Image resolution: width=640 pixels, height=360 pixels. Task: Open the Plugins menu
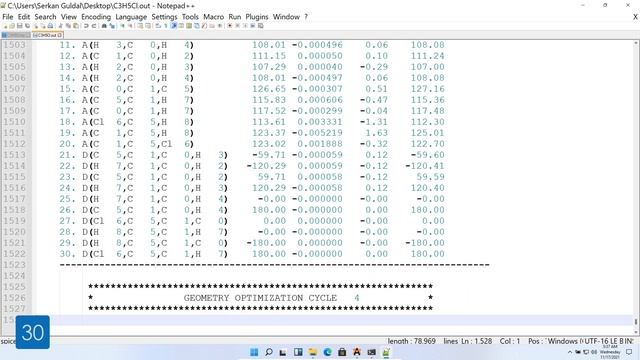pos(257,17)
